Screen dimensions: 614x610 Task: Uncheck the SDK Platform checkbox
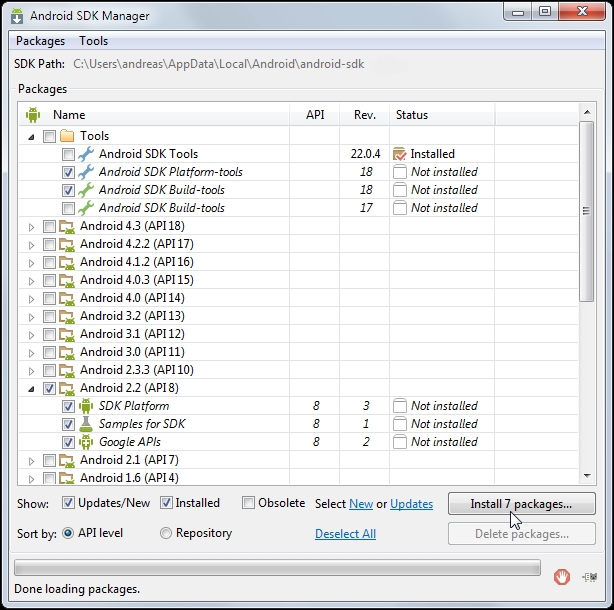pos(68,406)
